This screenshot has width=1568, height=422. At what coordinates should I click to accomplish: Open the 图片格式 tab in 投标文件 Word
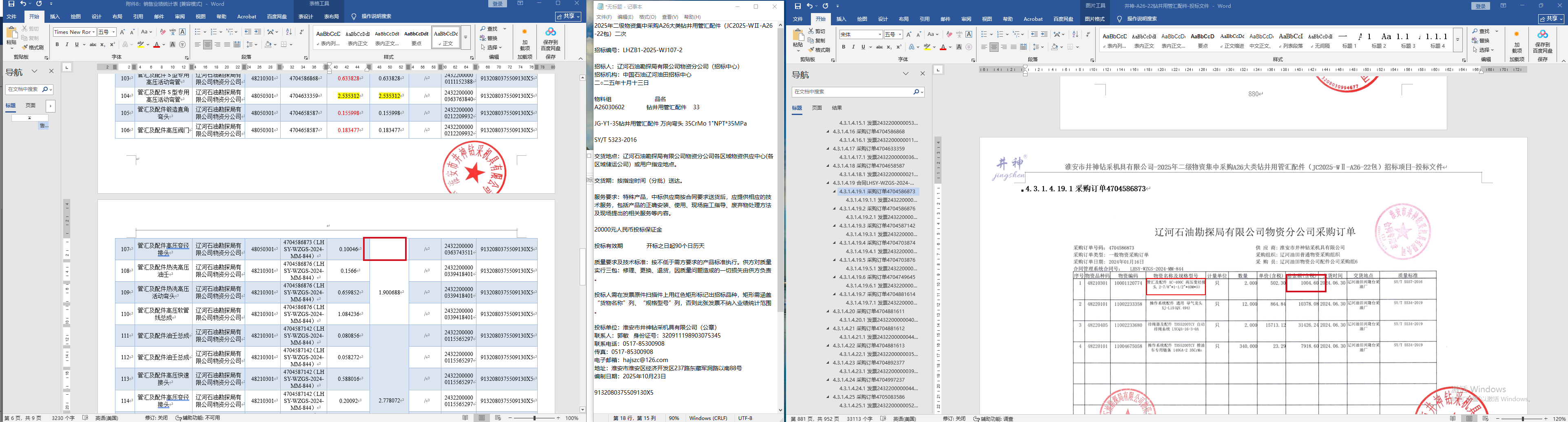point(1094,19)
